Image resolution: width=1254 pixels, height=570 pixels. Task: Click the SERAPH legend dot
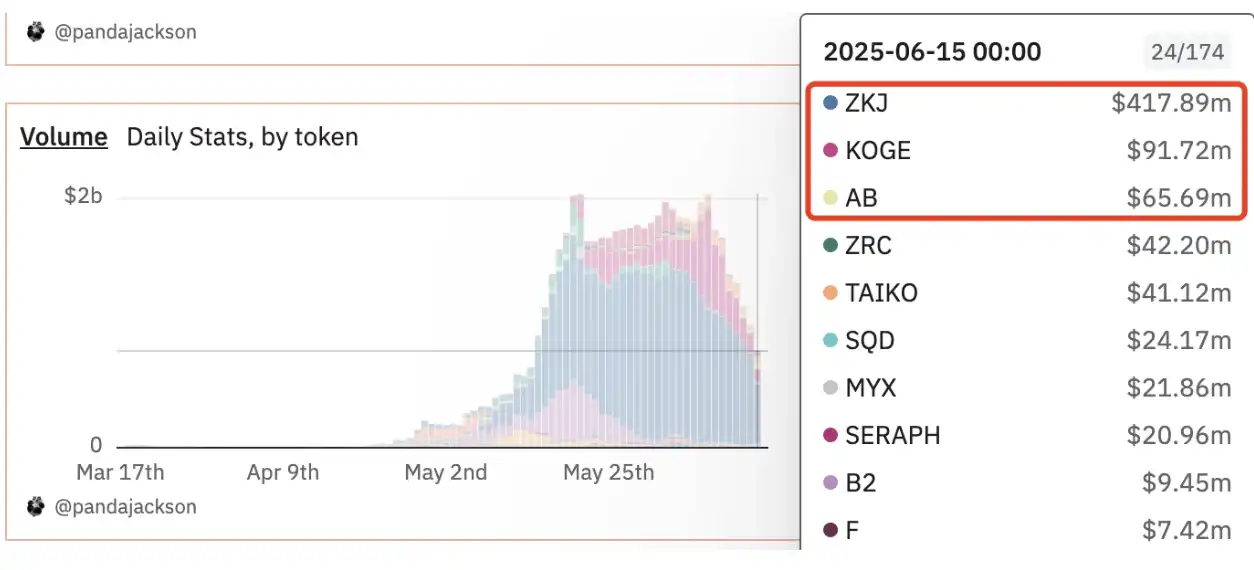click(x=830, y=436)
